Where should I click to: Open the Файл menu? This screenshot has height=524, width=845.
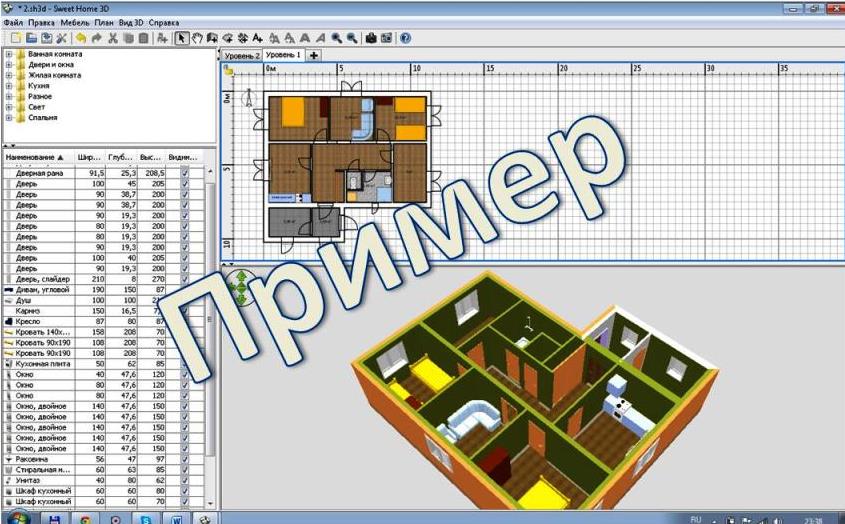[13, 23]
